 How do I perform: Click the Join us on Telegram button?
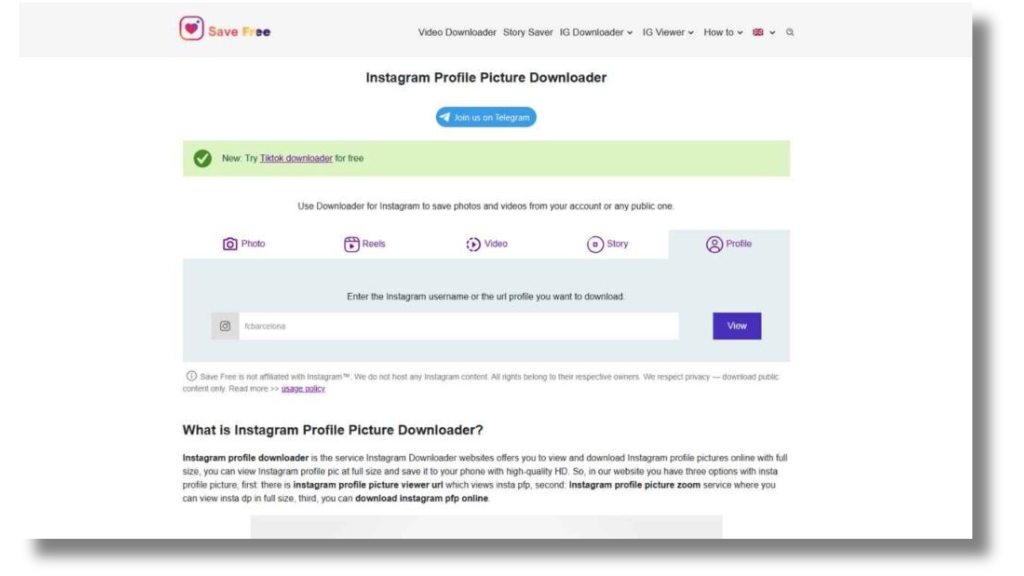[x=486, y=117]
